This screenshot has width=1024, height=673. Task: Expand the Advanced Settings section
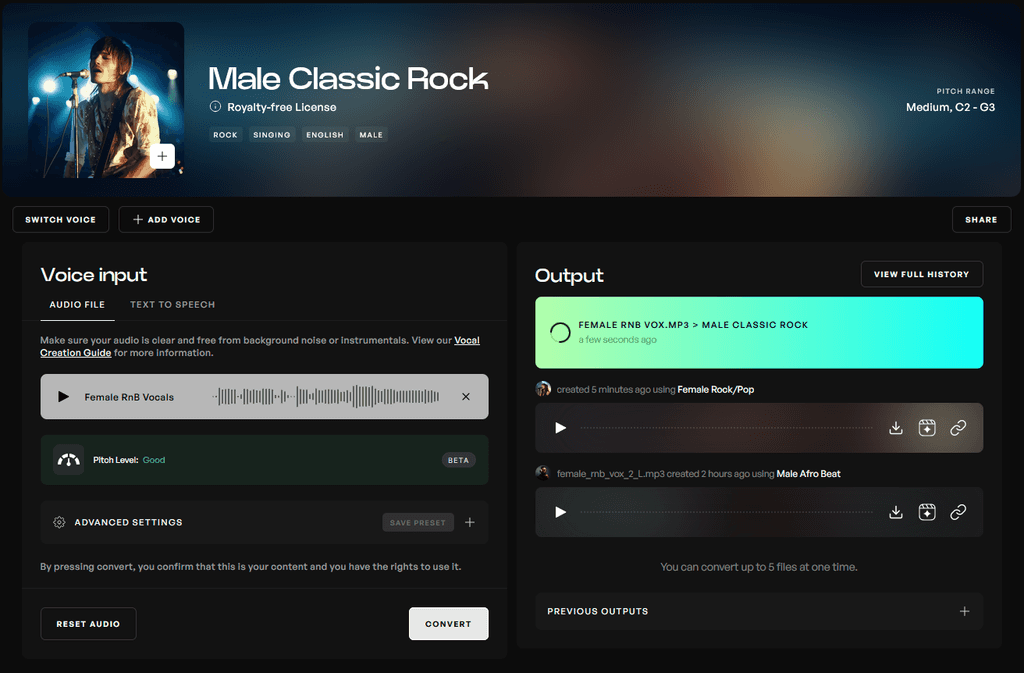128,522
